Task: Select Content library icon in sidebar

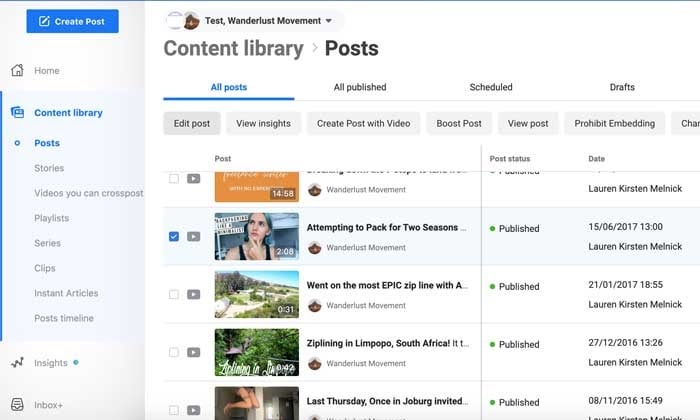Action: [17, 112]
